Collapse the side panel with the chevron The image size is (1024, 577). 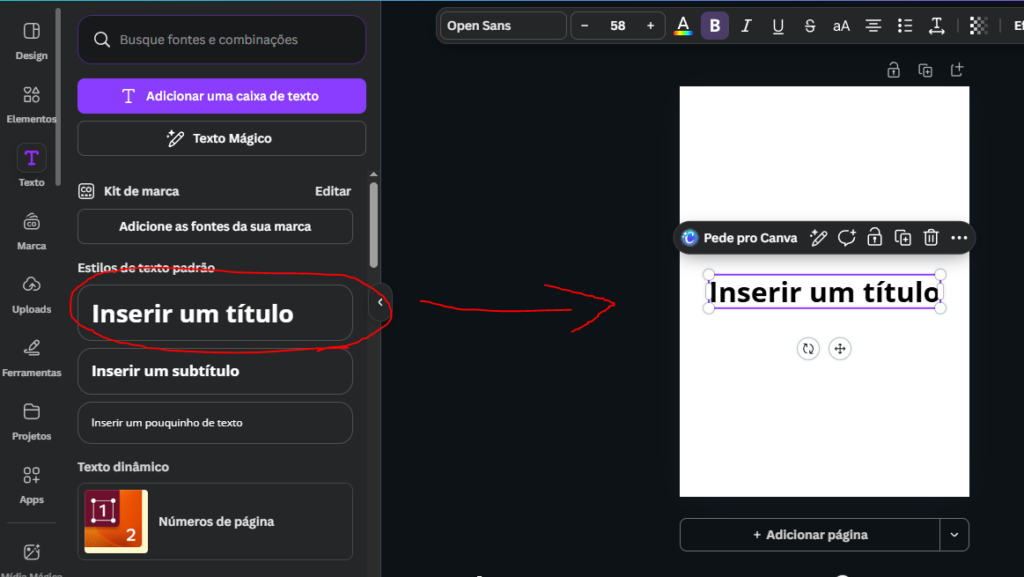click(x=380, y=302)
